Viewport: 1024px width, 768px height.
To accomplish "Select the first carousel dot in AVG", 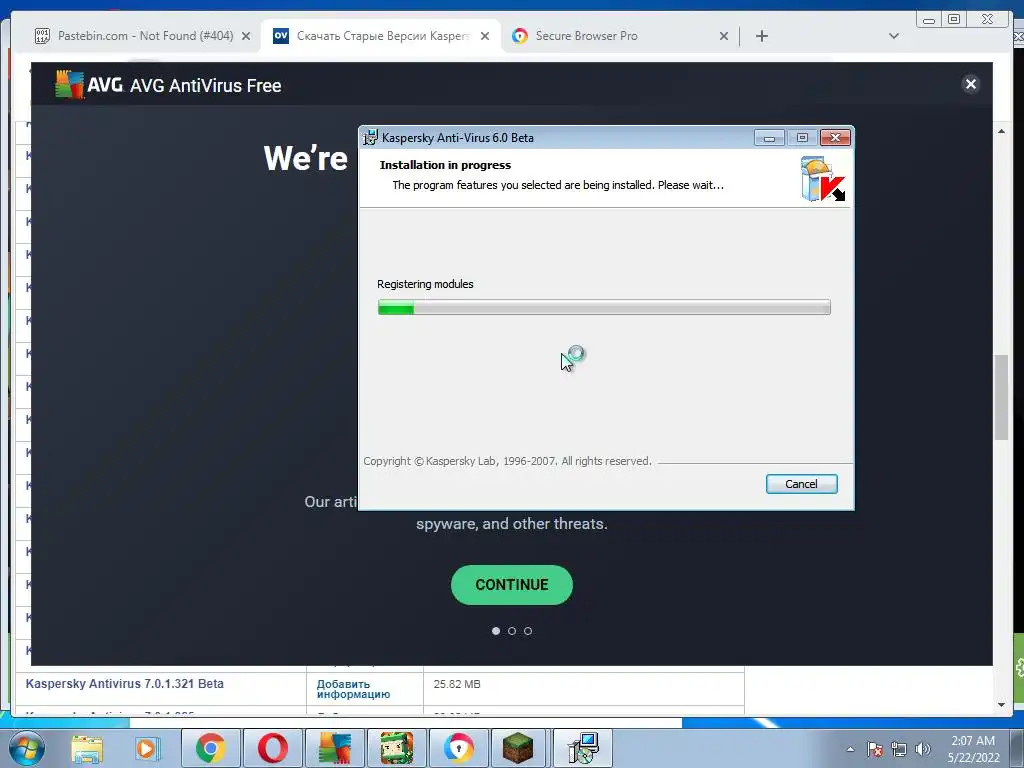I will (496, 631).
